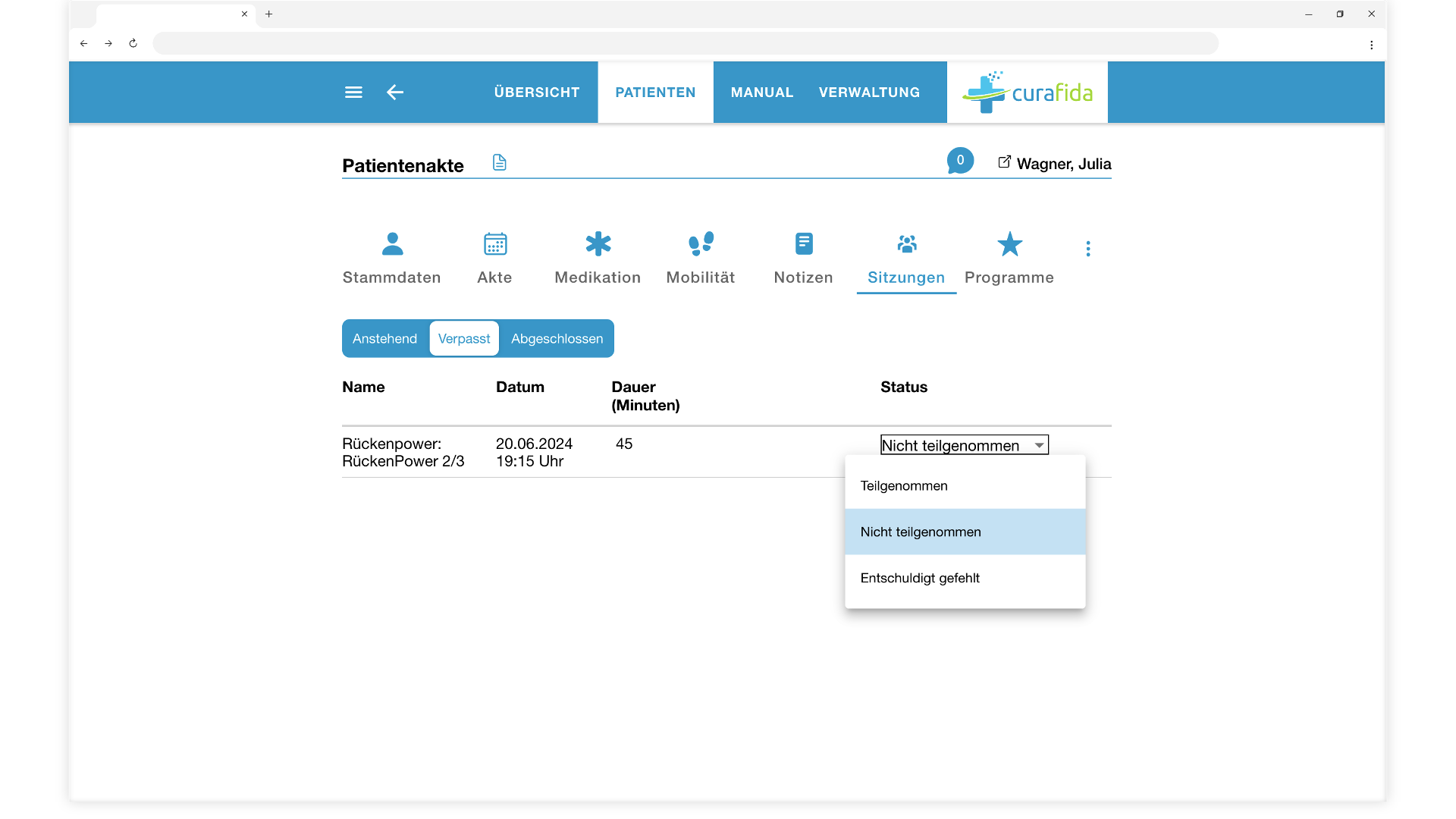Click the curafida logo
The height and width of the screenshot is (819, 1456).
(1028, 93)
